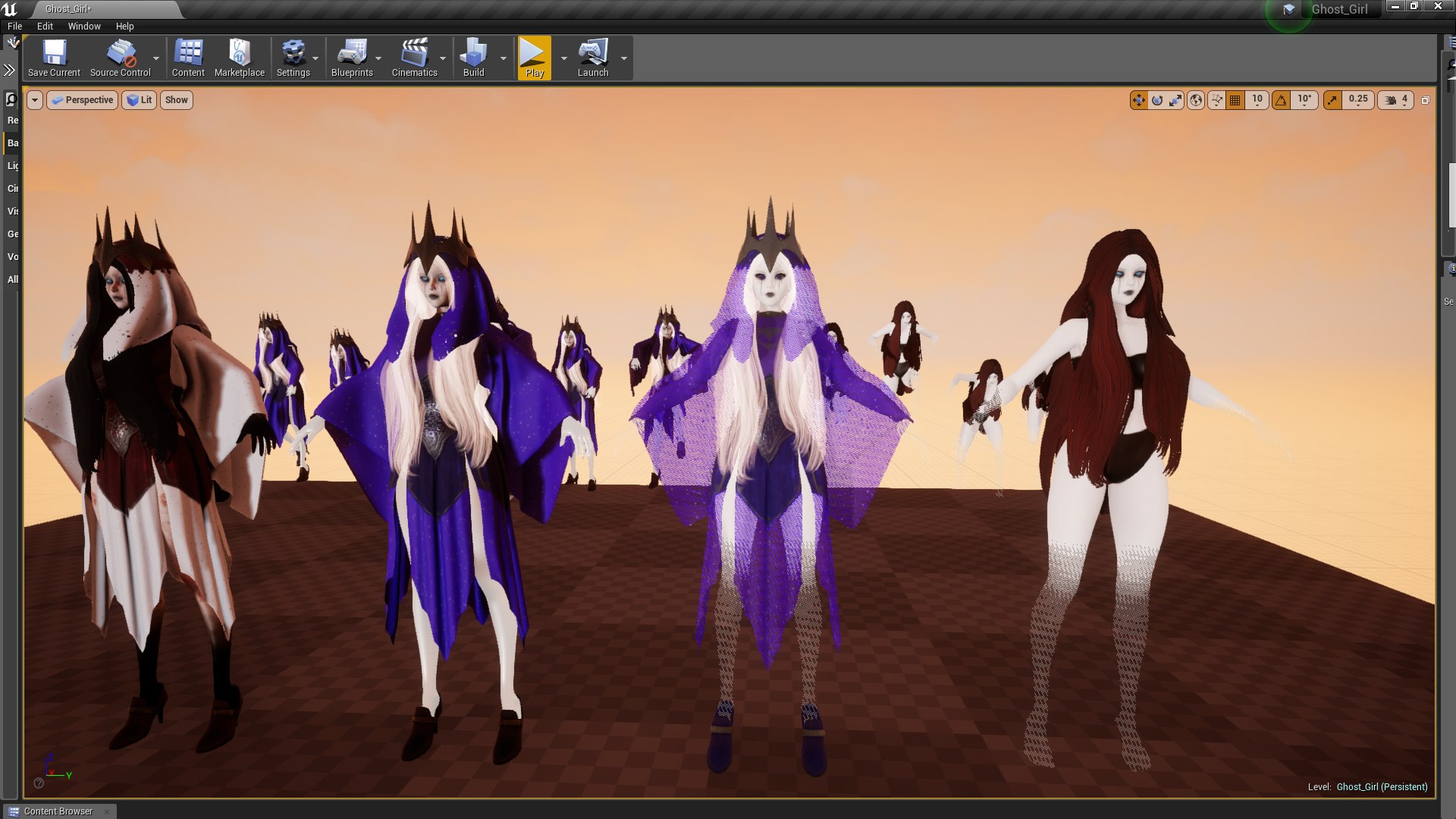Open the grid snap size 10 dropdown

pos(1257,100)
